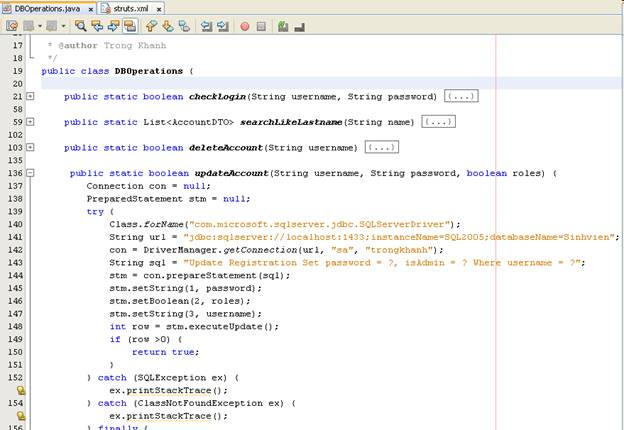Viewport: 624px width, 430px height.
Task: Open the Forward history dropdown arrow
Action: point(63,26)
